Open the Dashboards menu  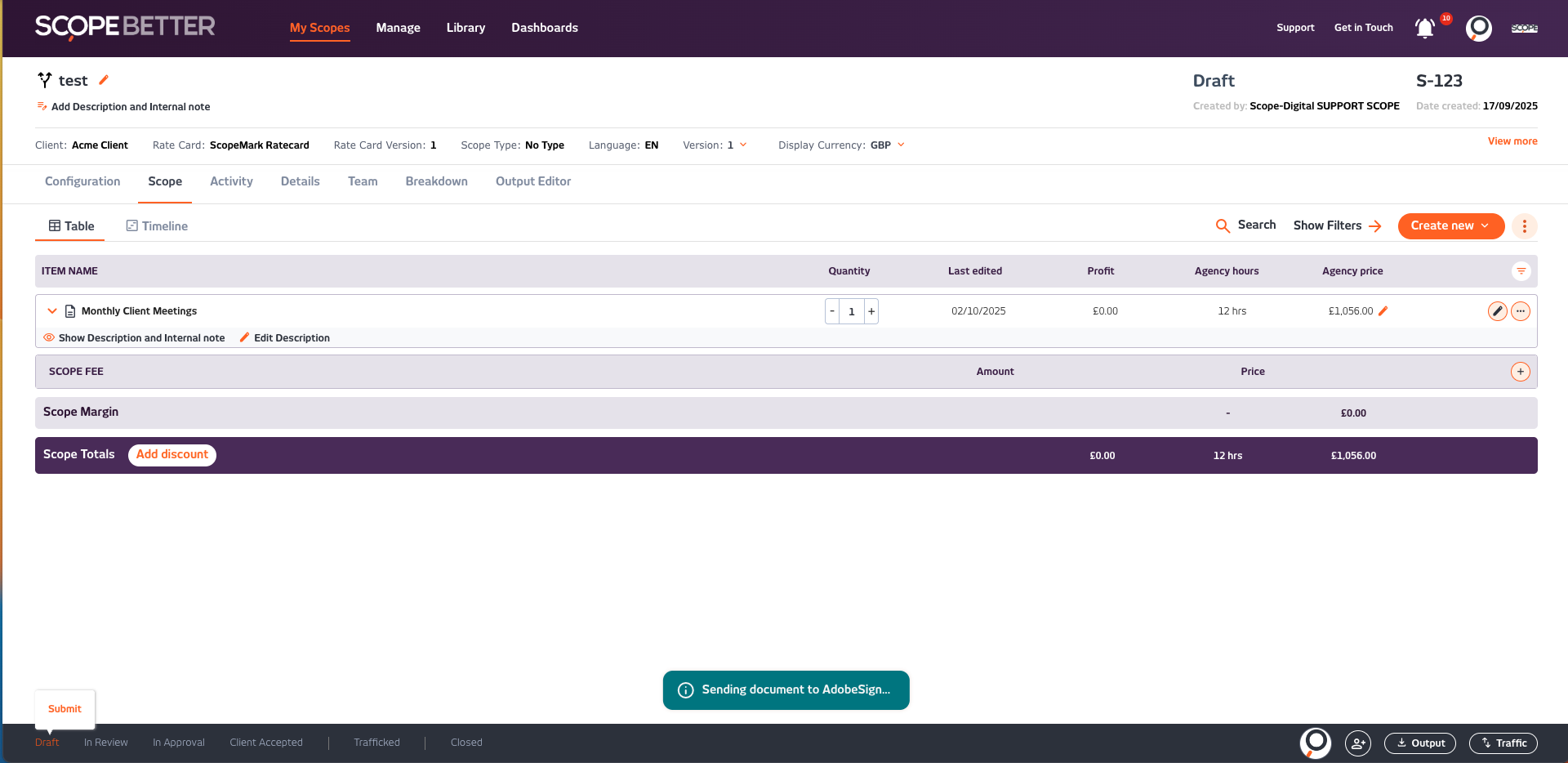click(x=544, y=27)
